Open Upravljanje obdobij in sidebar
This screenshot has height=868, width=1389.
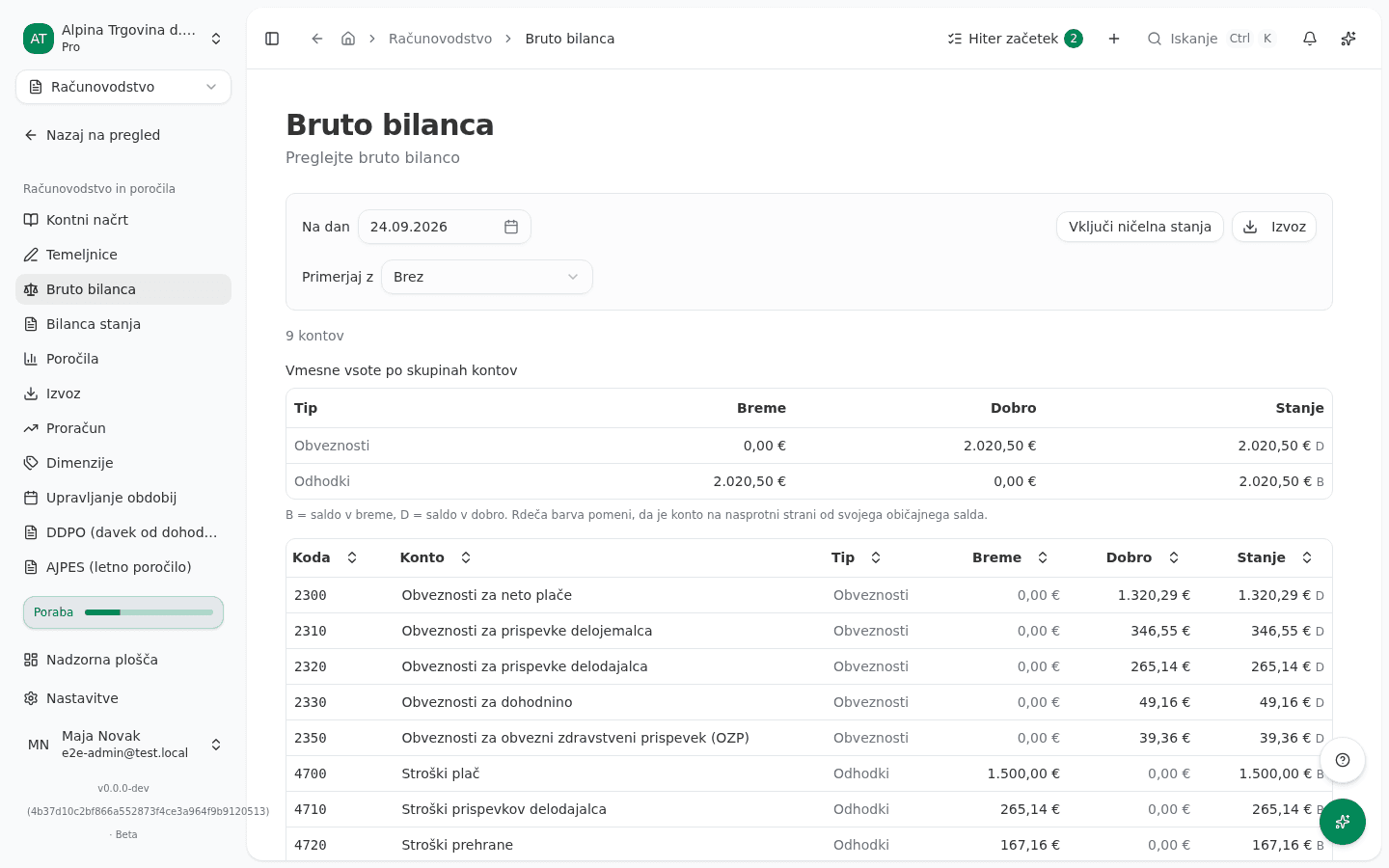[123, 498]
